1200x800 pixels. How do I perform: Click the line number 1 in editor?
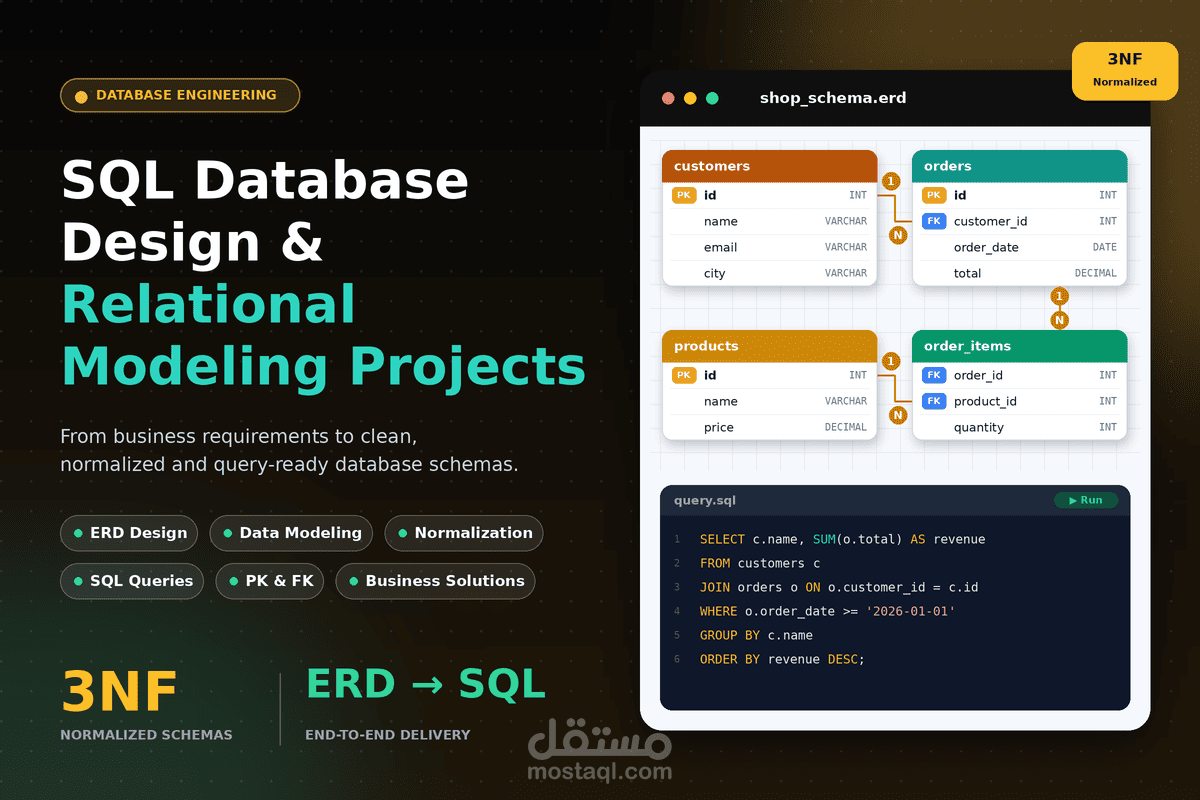pos(676,539)
